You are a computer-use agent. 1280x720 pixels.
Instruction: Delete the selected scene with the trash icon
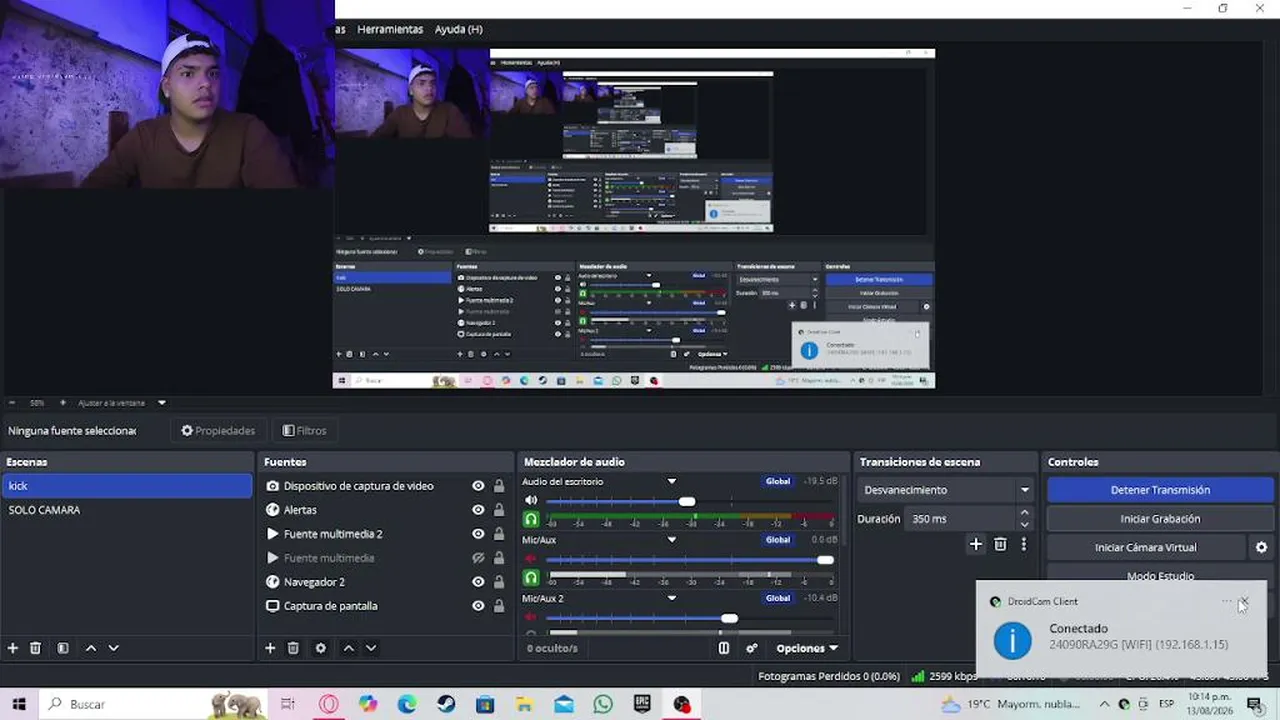pos(35,648)
